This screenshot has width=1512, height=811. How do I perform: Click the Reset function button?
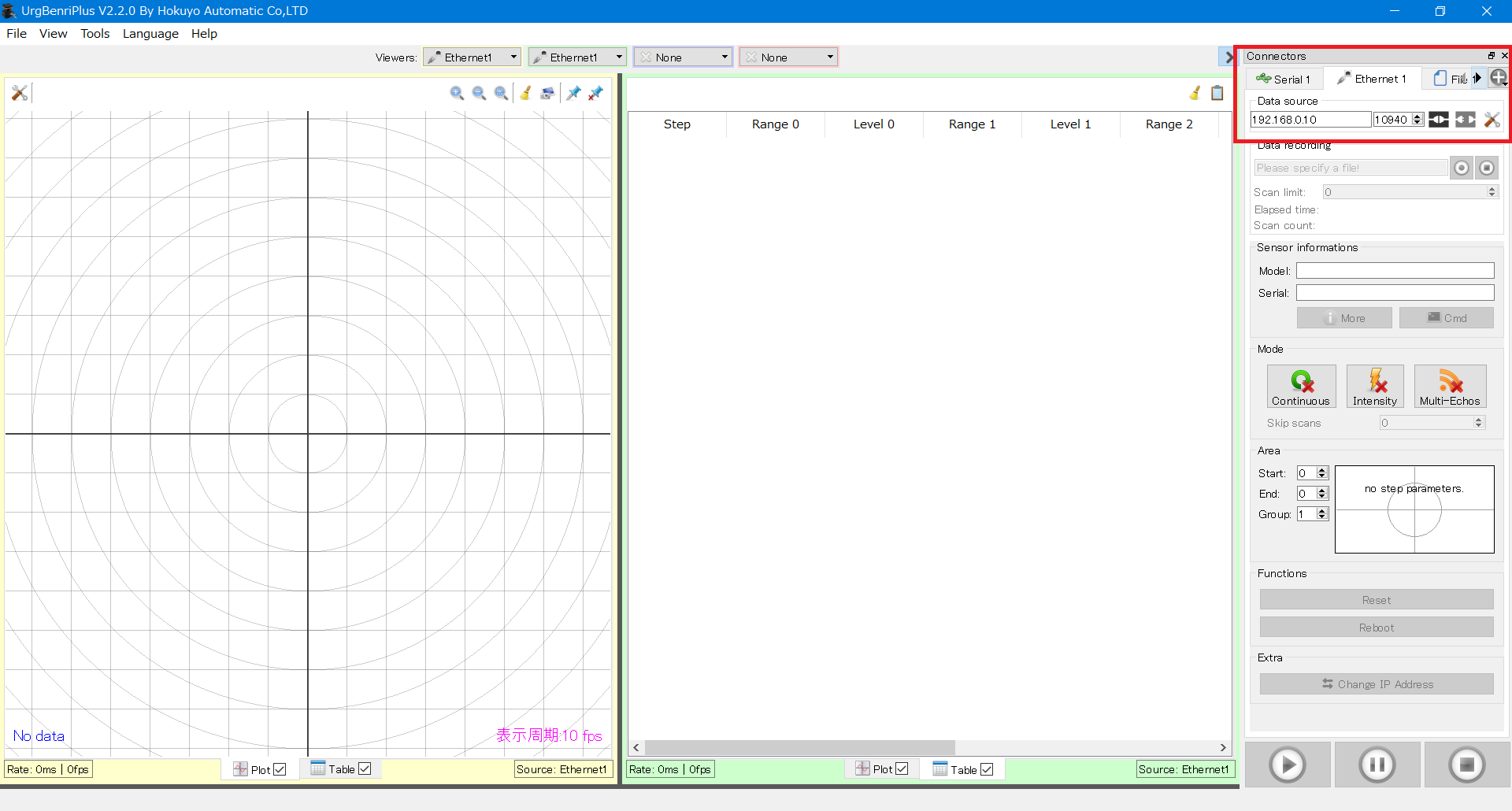pos(1377,600)
